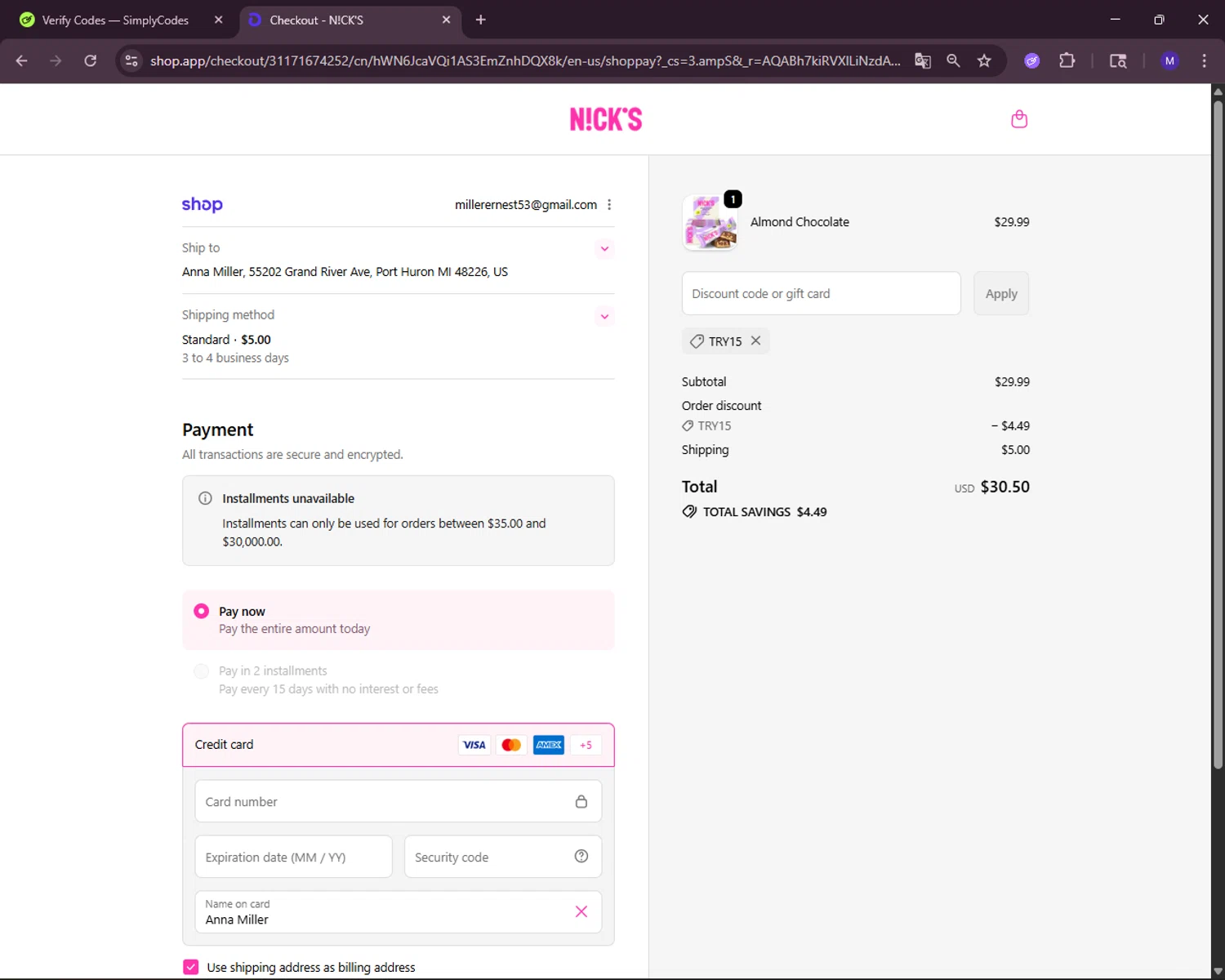
Task: Click the Payment heading
Action: coord(218,430)
